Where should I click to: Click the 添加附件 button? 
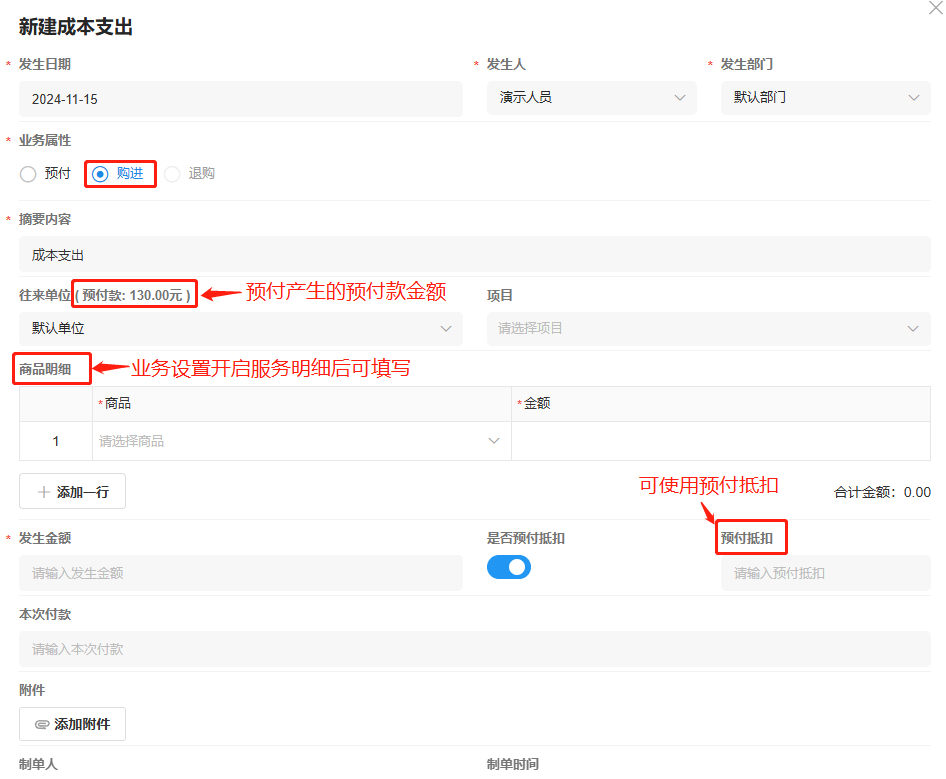click(73, 724)
